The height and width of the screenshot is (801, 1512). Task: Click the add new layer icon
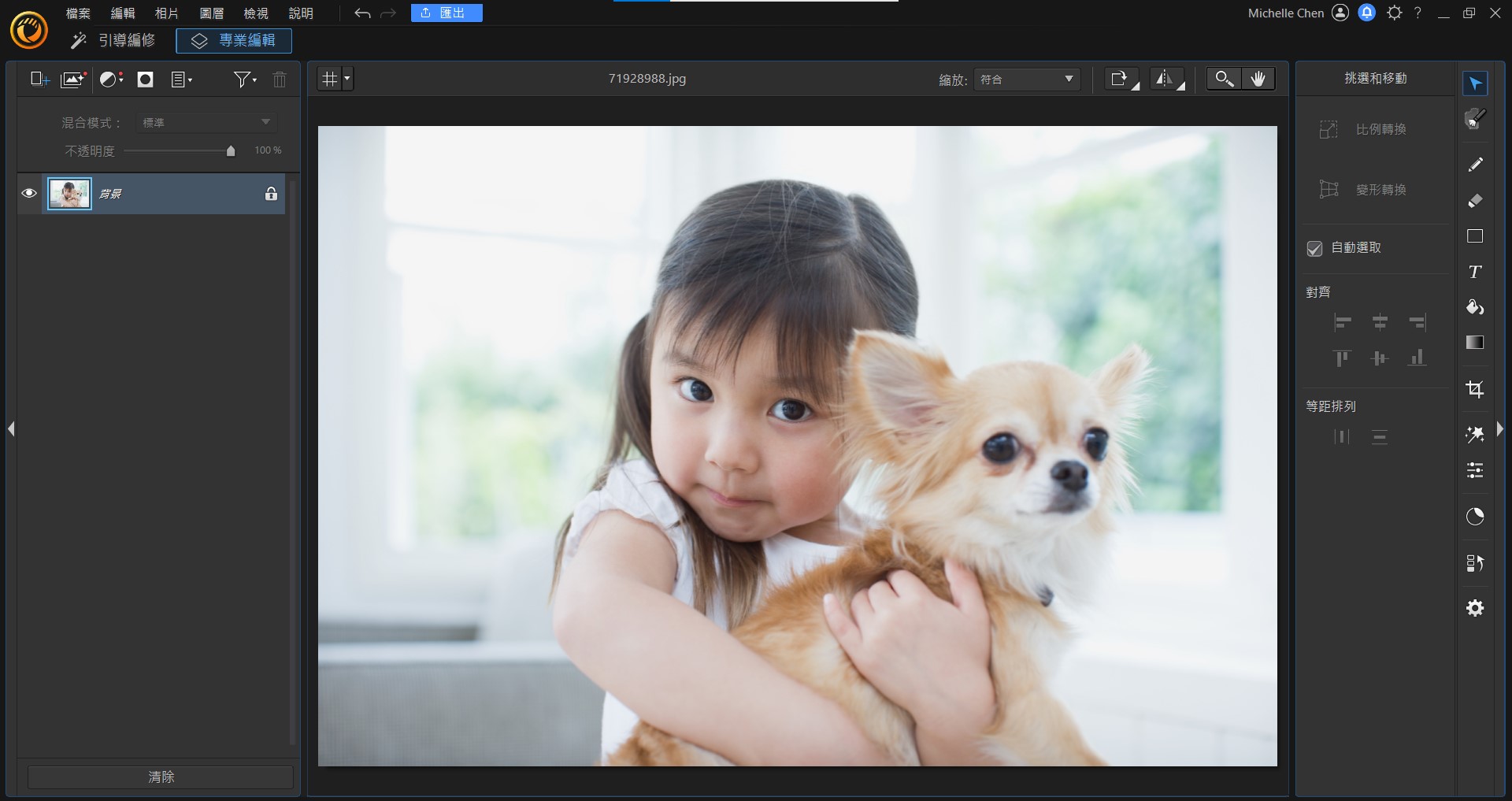click(39, 79)
